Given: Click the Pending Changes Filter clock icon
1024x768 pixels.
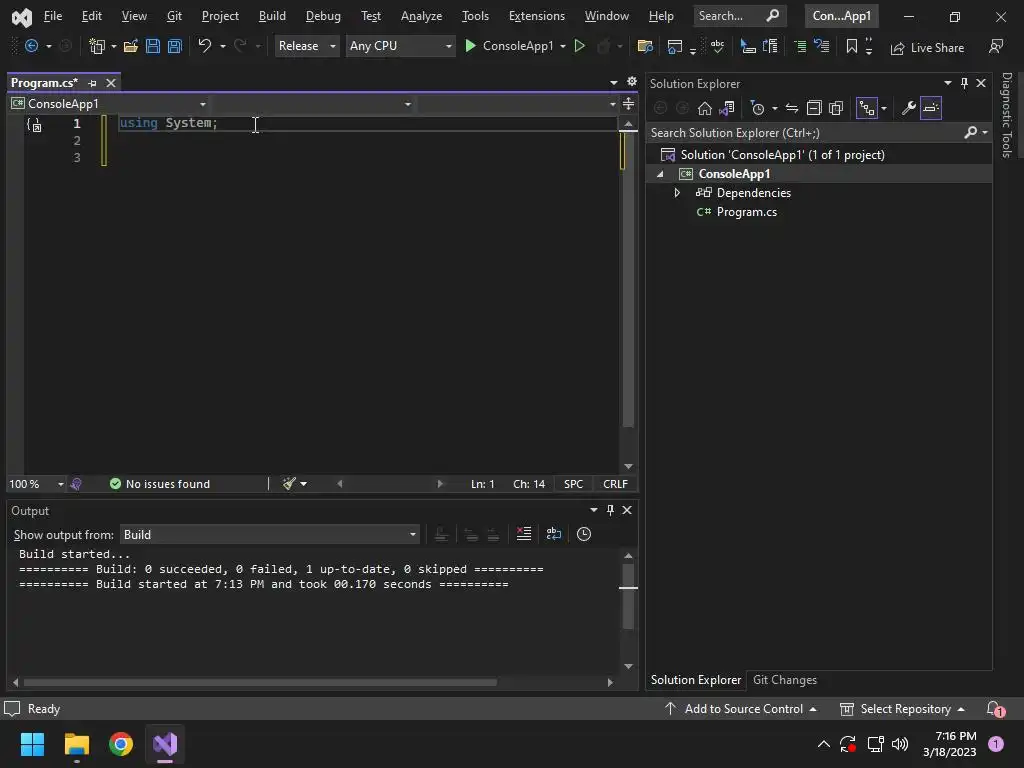Looking at the screenshot, I should pyautogui.click(x=758, y=108).
